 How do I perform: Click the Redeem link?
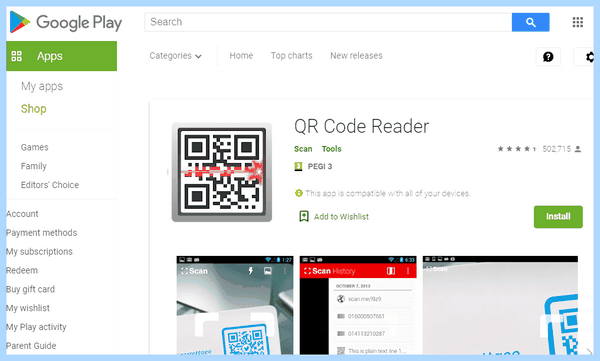[x=22, y=270]
